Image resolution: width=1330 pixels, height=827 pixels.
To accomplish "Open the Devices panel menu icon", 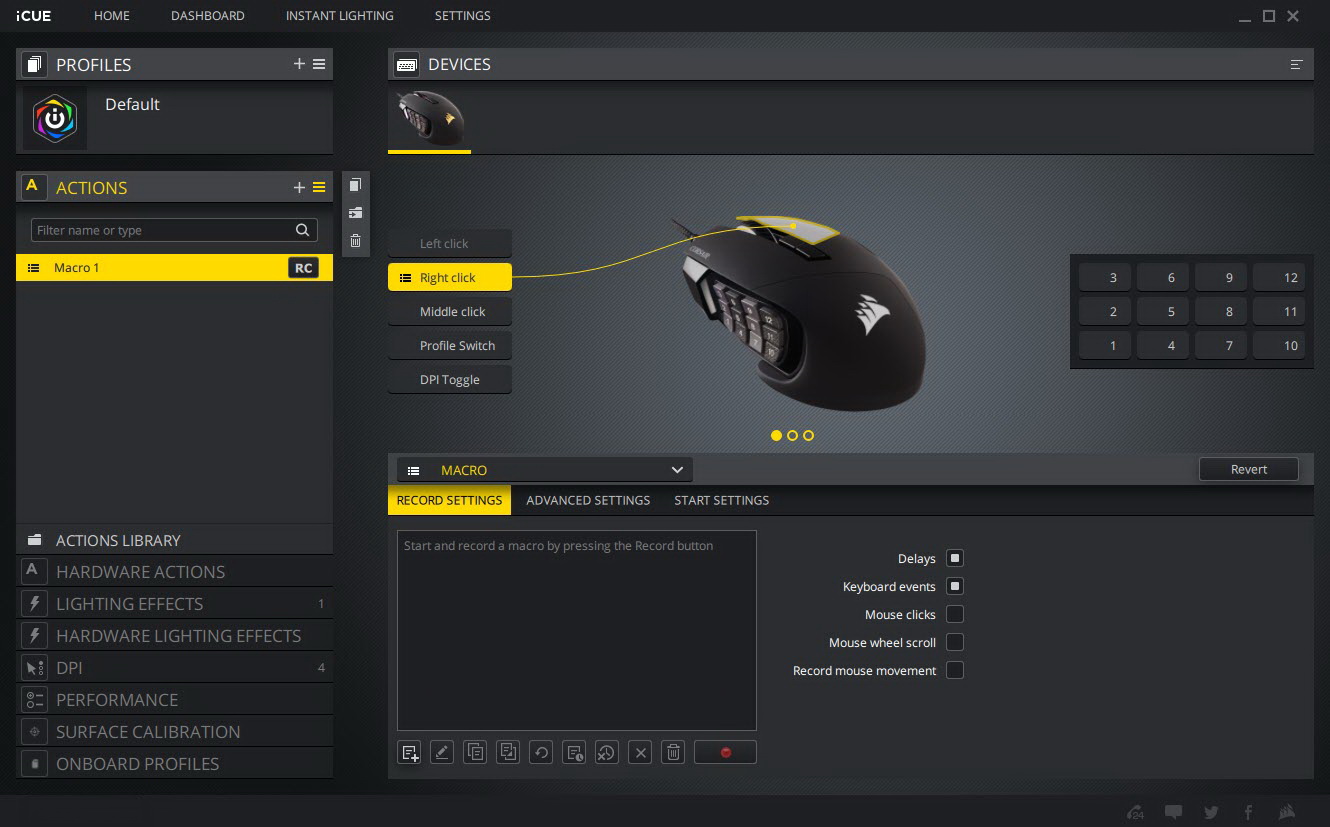I will 1297,64.
